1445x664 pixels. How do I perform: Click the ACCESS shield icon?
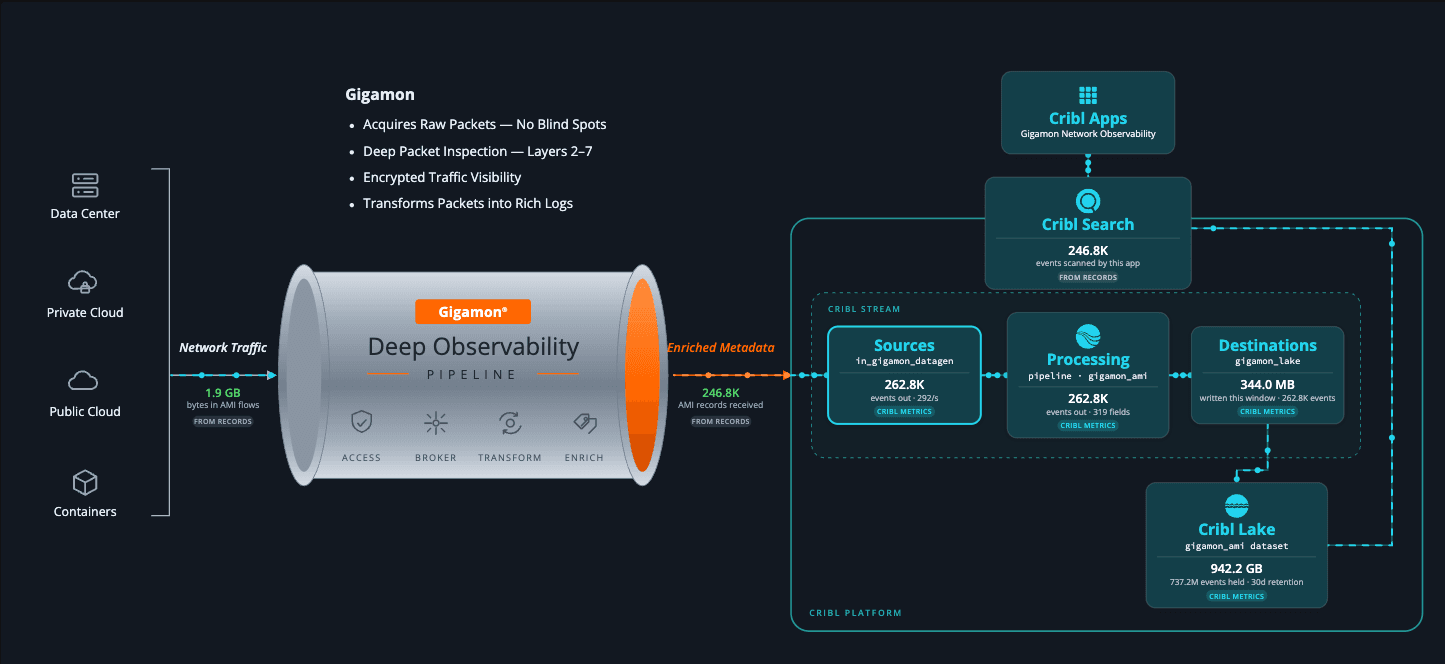[x=361, y=423]
